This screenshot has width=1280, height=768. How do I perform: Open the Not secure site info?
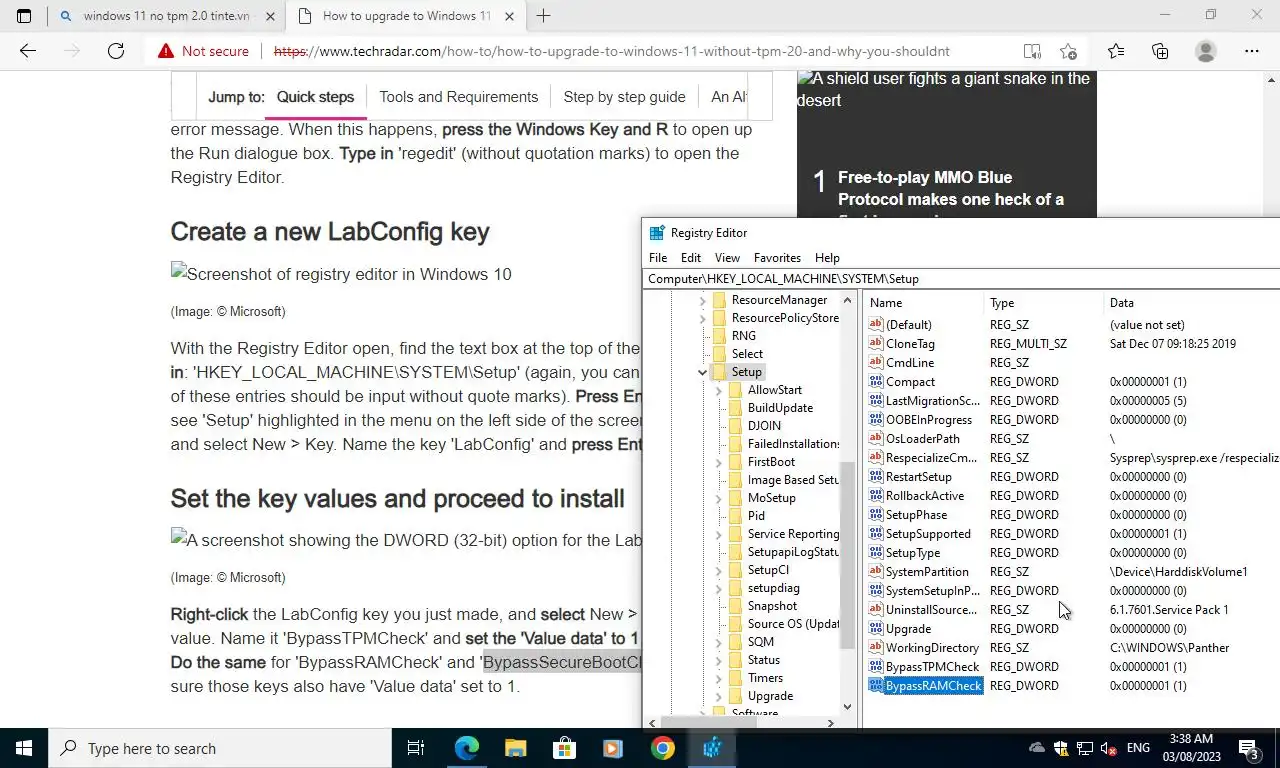point(203,51)
